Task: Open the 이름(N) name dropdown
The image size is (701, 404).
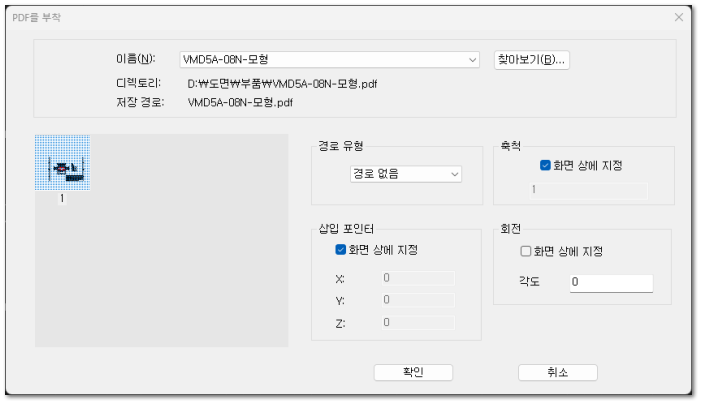Action: (329, 60)
